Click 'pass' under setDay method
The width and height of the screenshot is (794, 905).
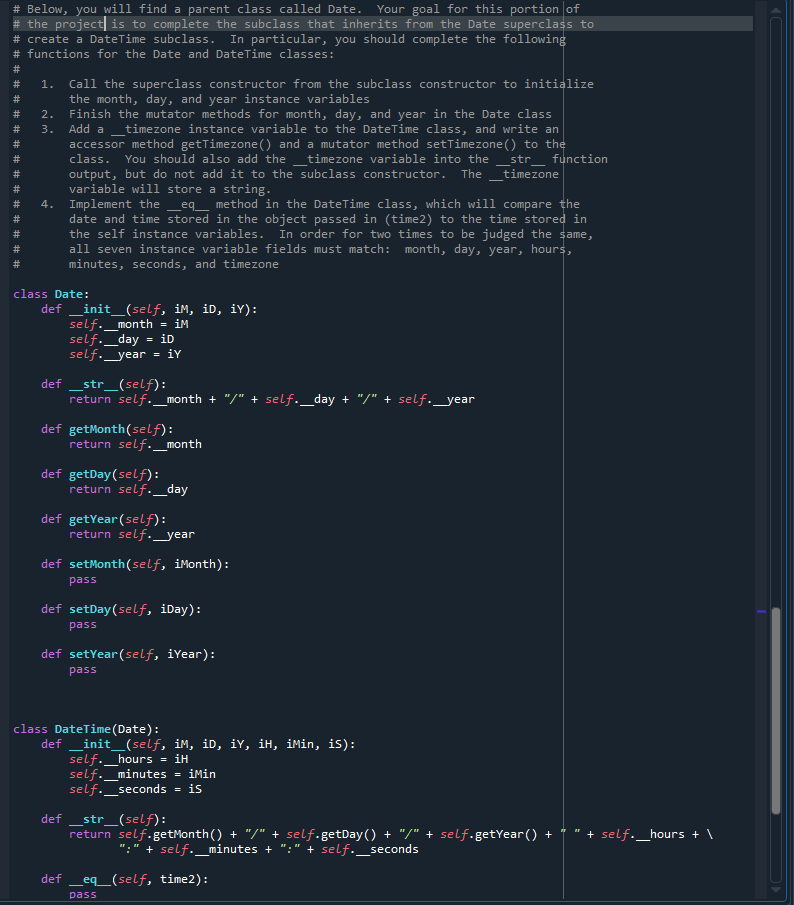pos(83,624)
